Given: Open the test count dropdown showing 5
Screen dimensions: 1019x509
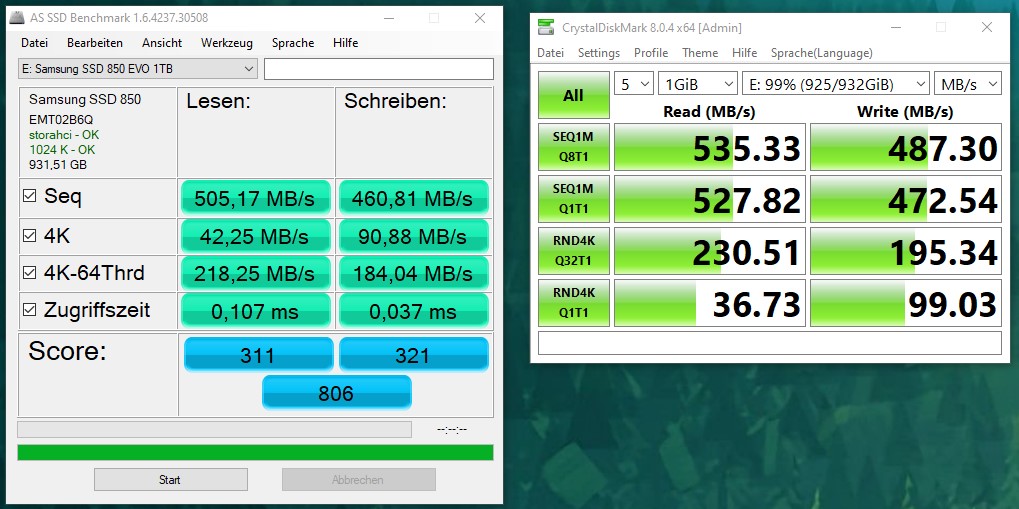Looking at the screenshot, I should (634, 83).
